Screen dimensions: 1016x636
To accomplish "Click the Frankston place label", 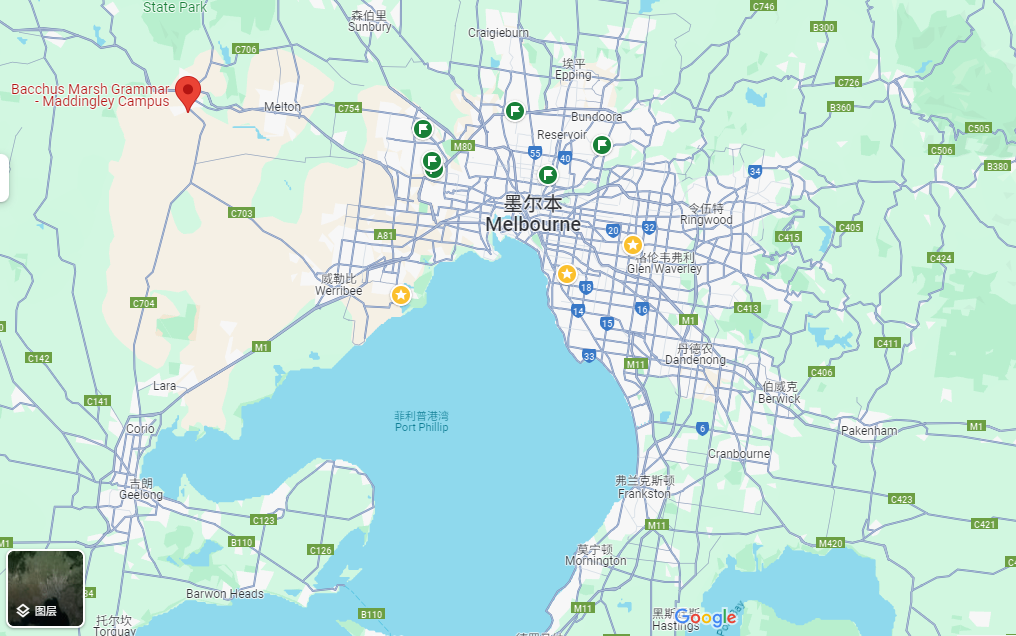I will pos(644,493).
